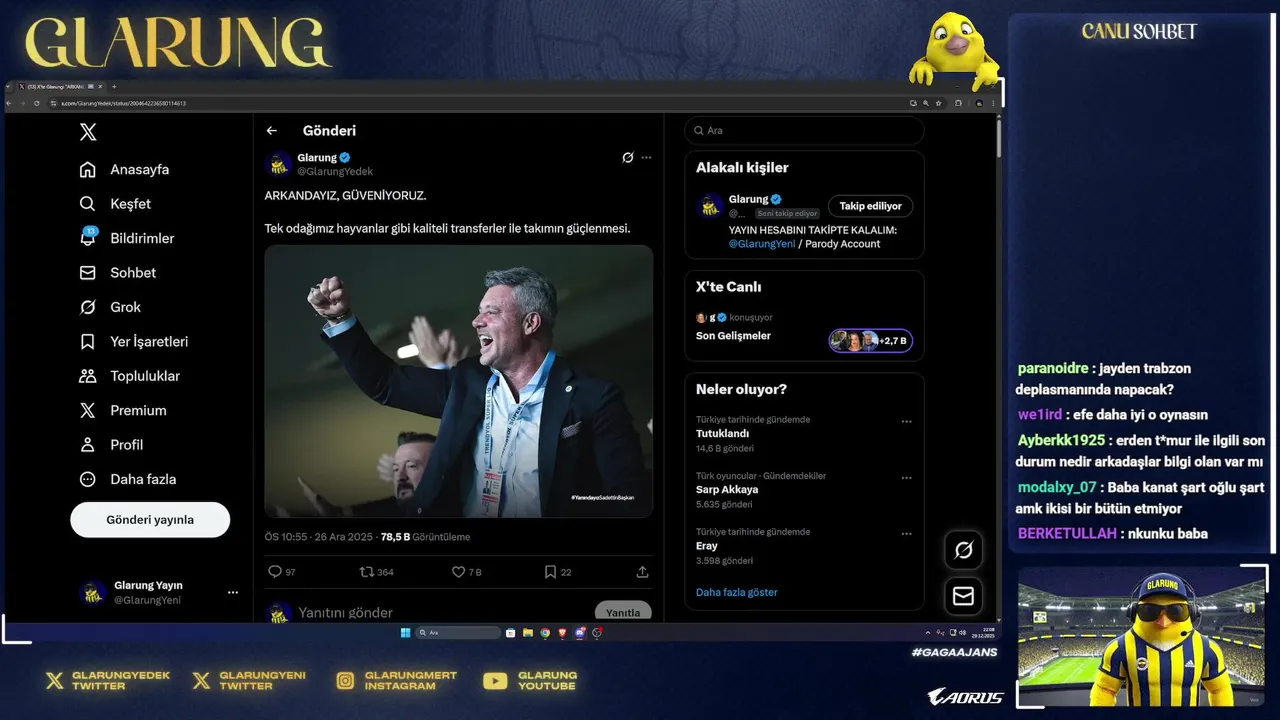This screenshot has height=720, width=1280.
Task: Click the Ara search box on X
Action: point(804,131)
